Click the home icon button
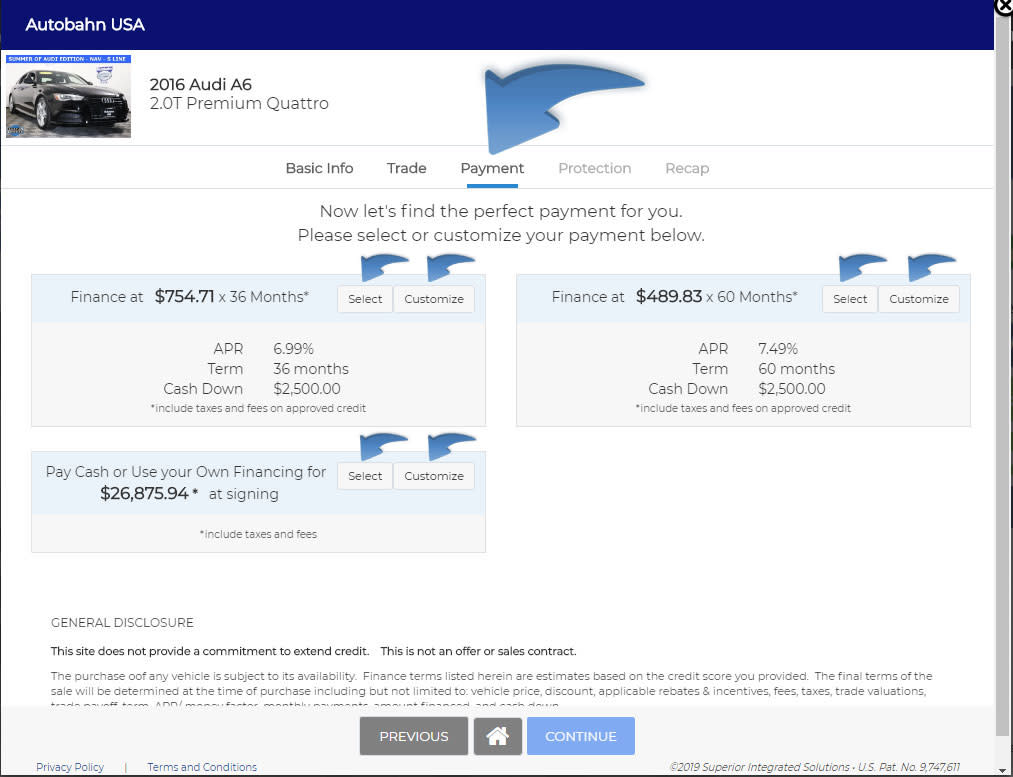This screenshot has height=777, width=1013. point(497,736)
